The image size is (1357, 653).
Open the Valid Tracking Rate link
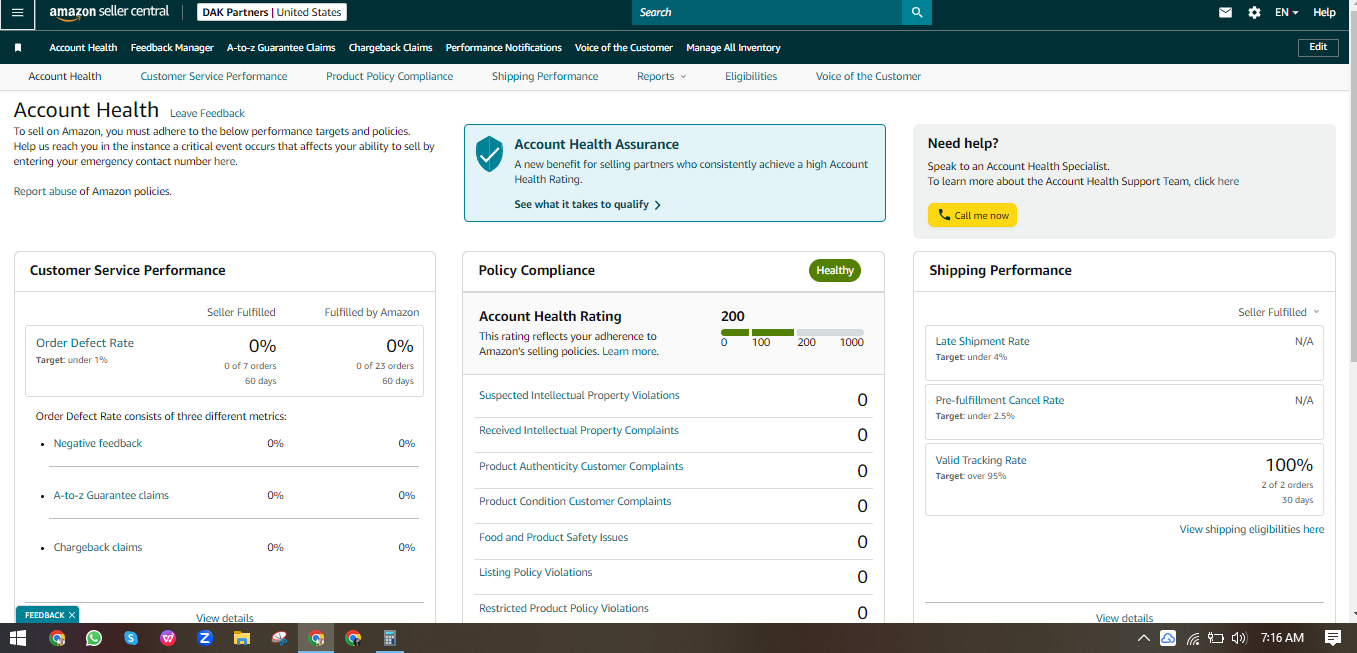click(x=981, y=460)
